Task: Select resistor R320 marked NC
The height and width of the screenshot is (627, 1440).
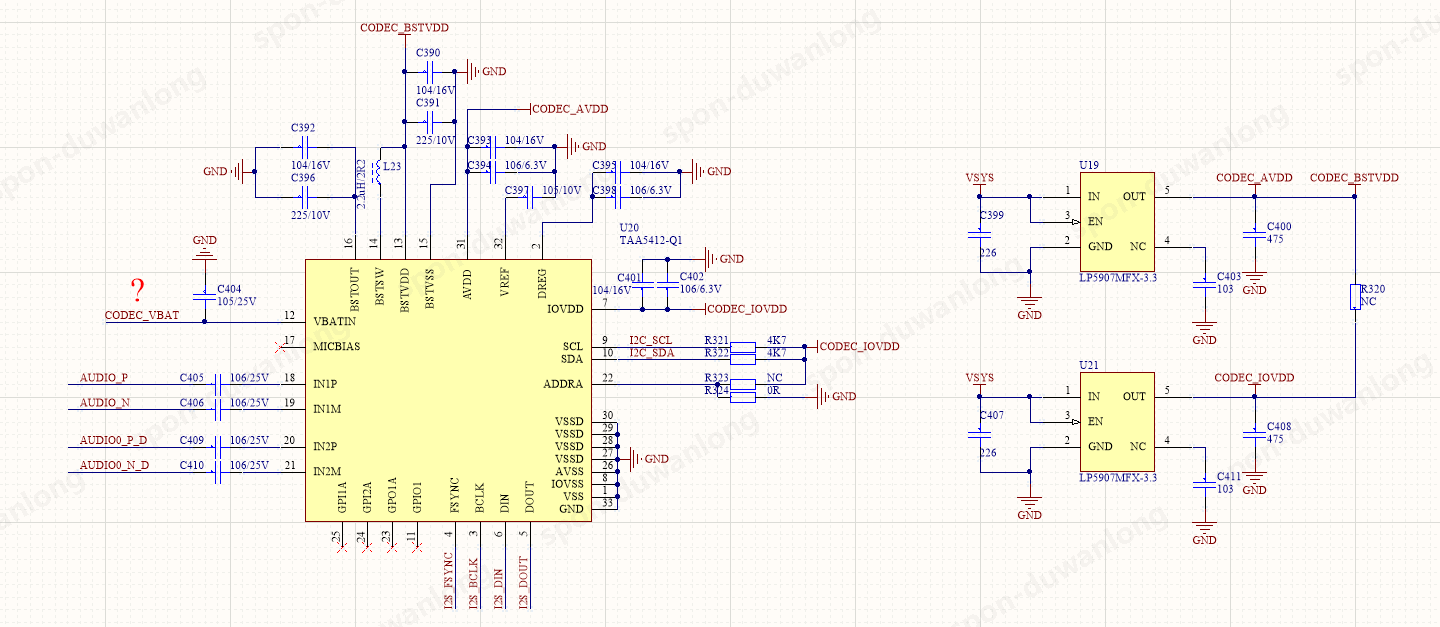Action: [x=1355, y=297]
